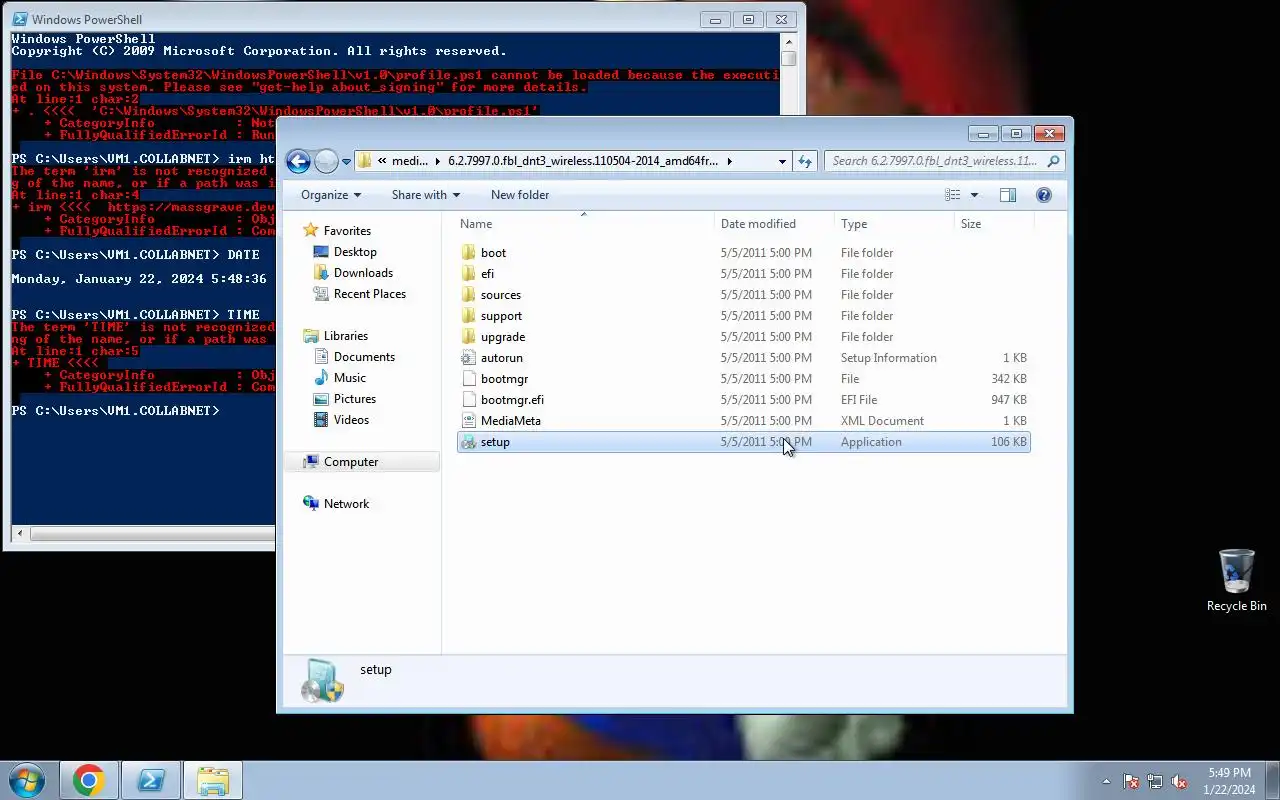The width and height of the screenshot is (1280, 800).
Task: Select the upgrade folder icon
Action: click(469, 337)
